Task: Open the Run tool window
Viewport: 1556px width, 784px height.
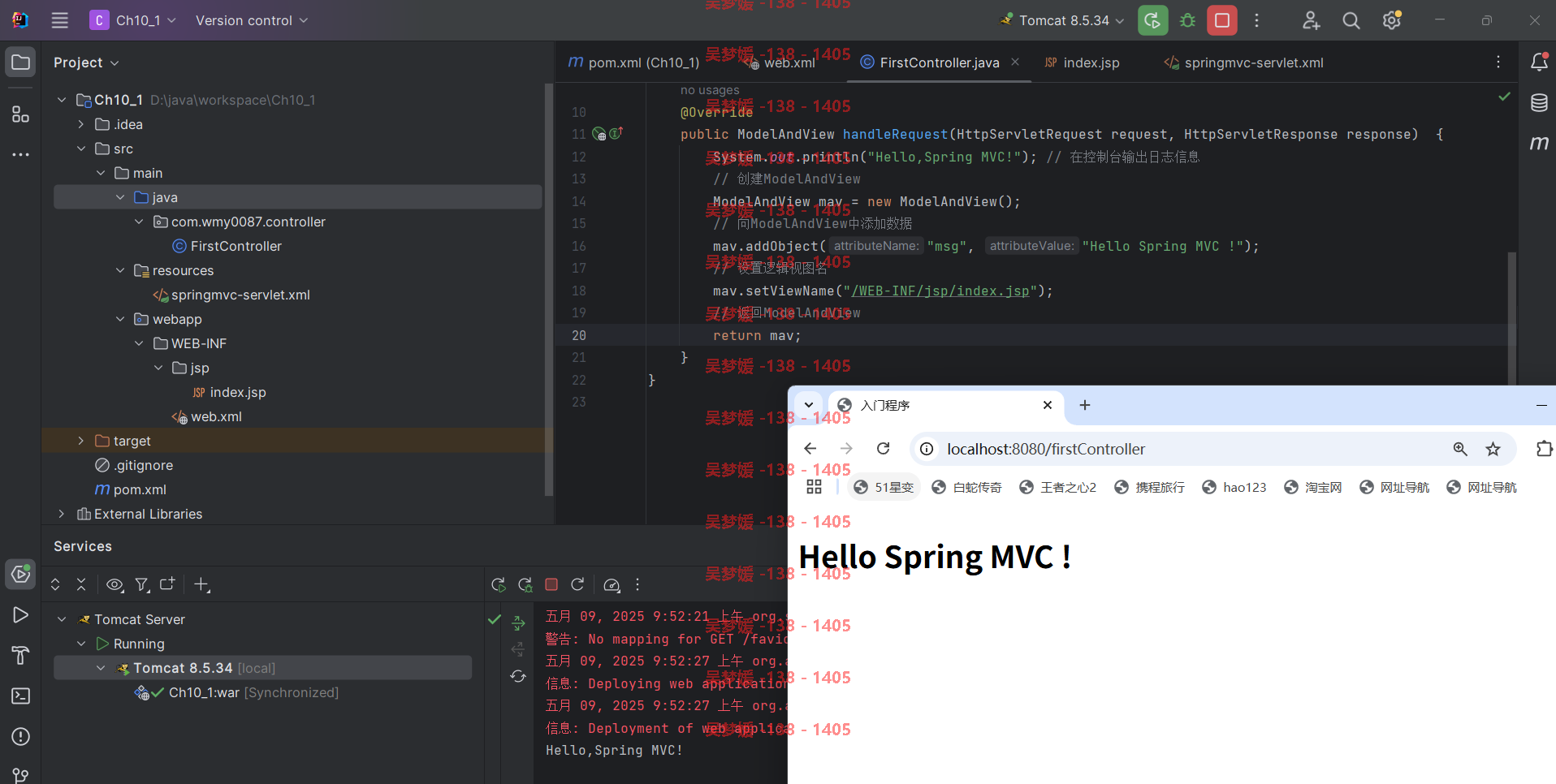Action: pos(21,614)
